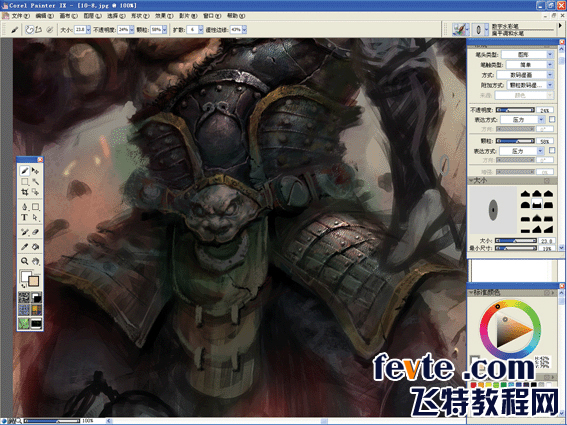Open the 图层 Layers menu
The width and height of the screenshot is (567, 425).
92,16
